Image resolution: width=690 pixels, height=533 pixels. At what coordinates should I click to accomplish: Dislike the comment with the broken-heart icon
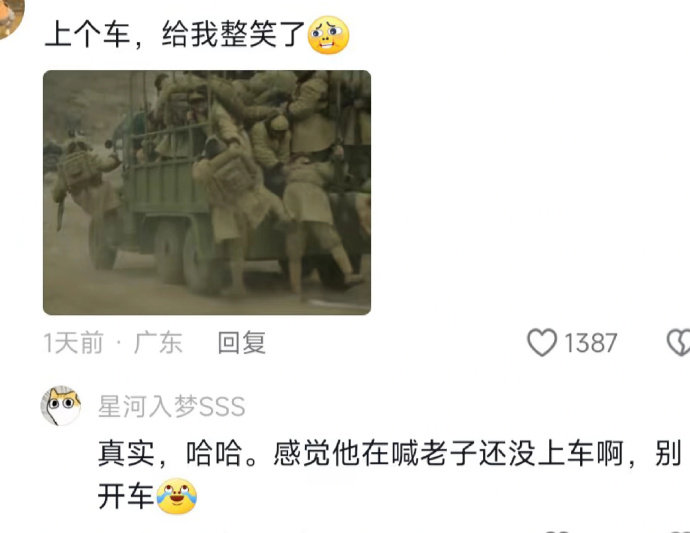point(679,342)
